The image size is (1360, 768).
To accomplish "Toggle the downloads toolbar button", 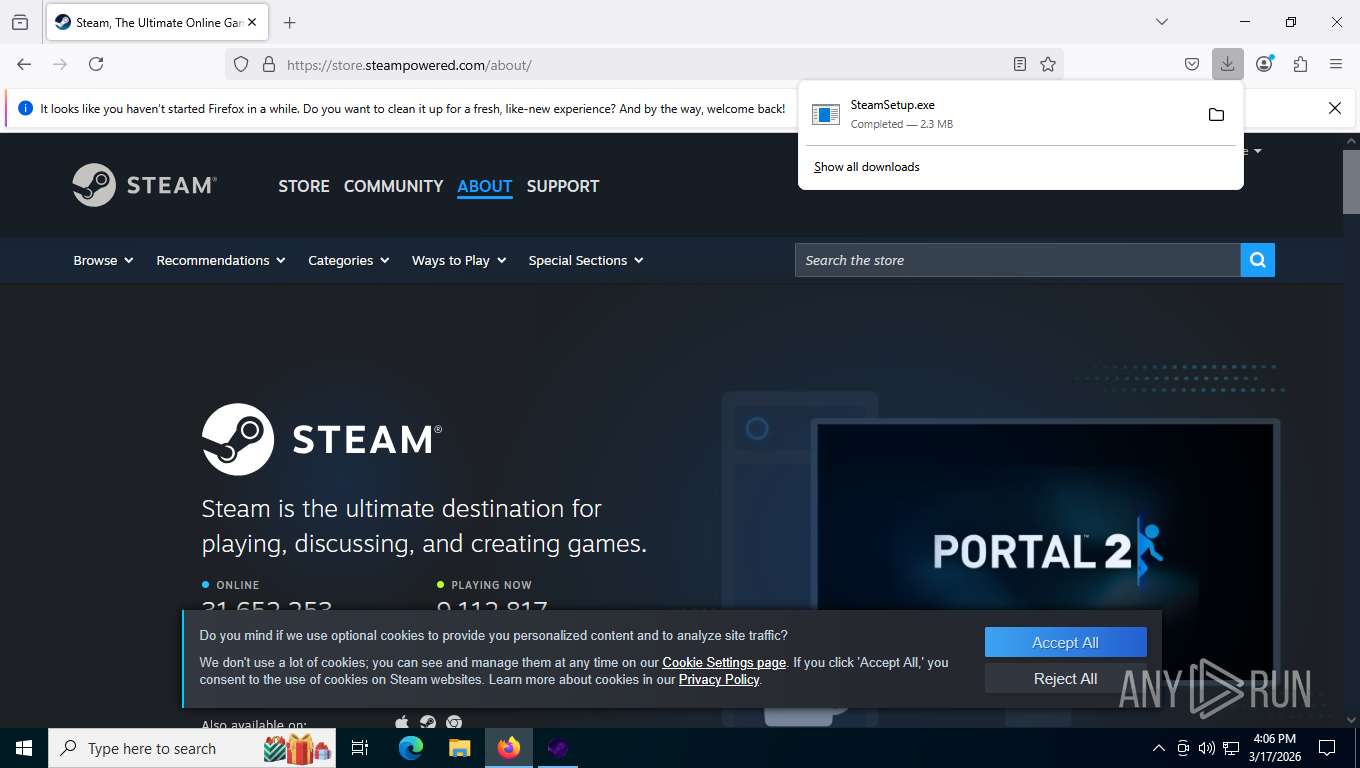I will point(1227,64).
